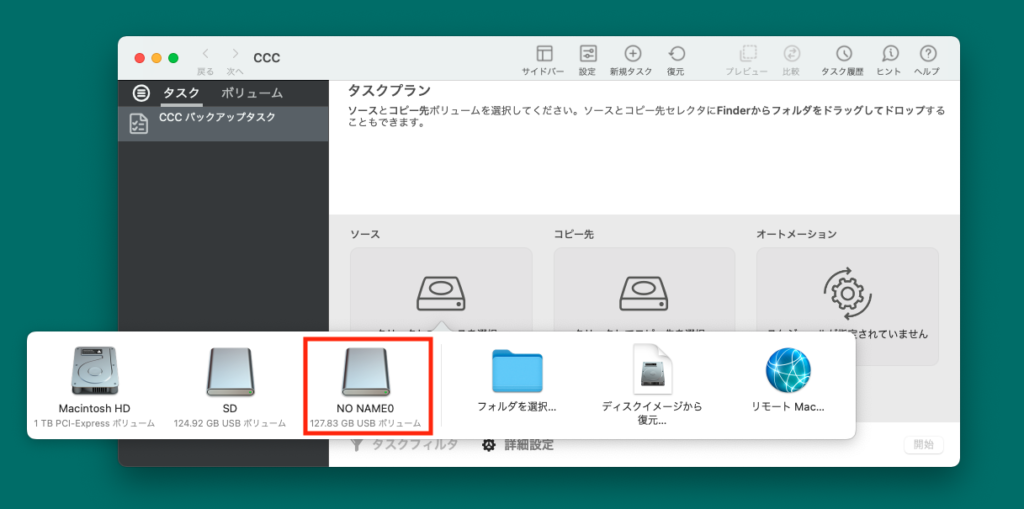Switch to the タスク tab
1024x509 pixels.
181,93
